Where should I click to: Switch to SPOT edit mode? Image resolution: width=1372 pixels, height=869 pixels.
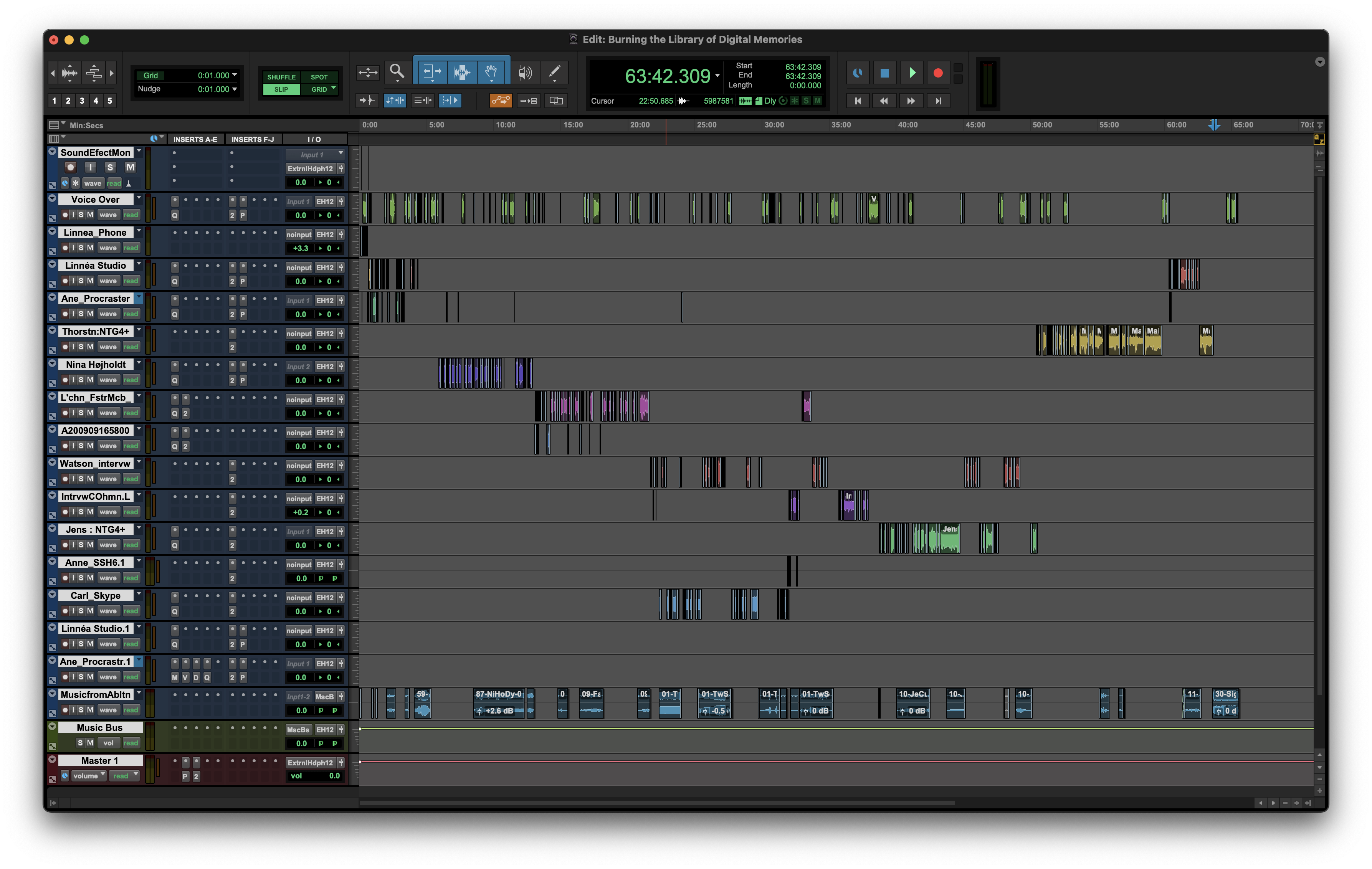click(319, 77)
